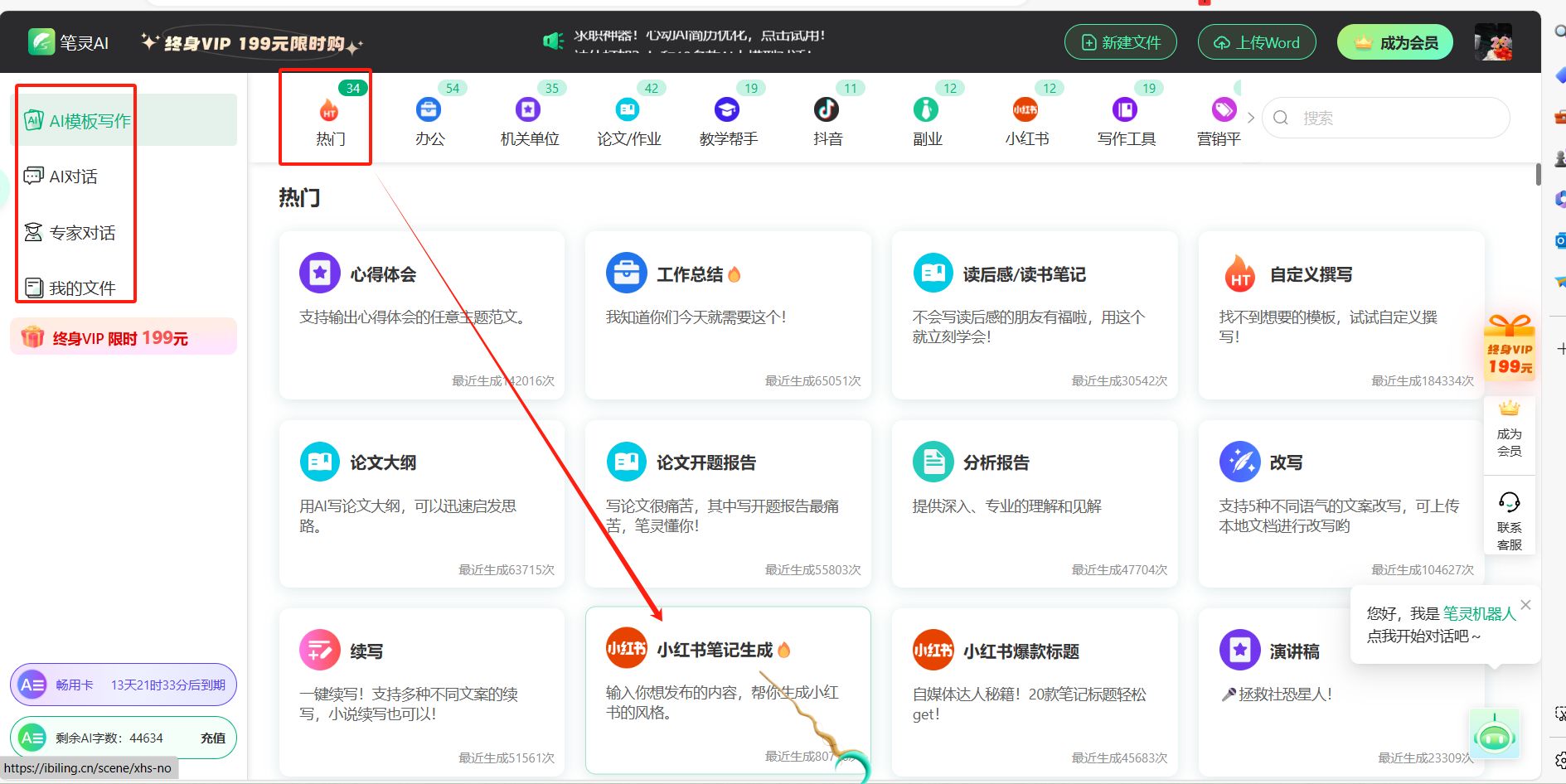The width and height of the screenshot is (1566, 784).
Task: Click the 改写 feather icon
Action: point(1240,462)
